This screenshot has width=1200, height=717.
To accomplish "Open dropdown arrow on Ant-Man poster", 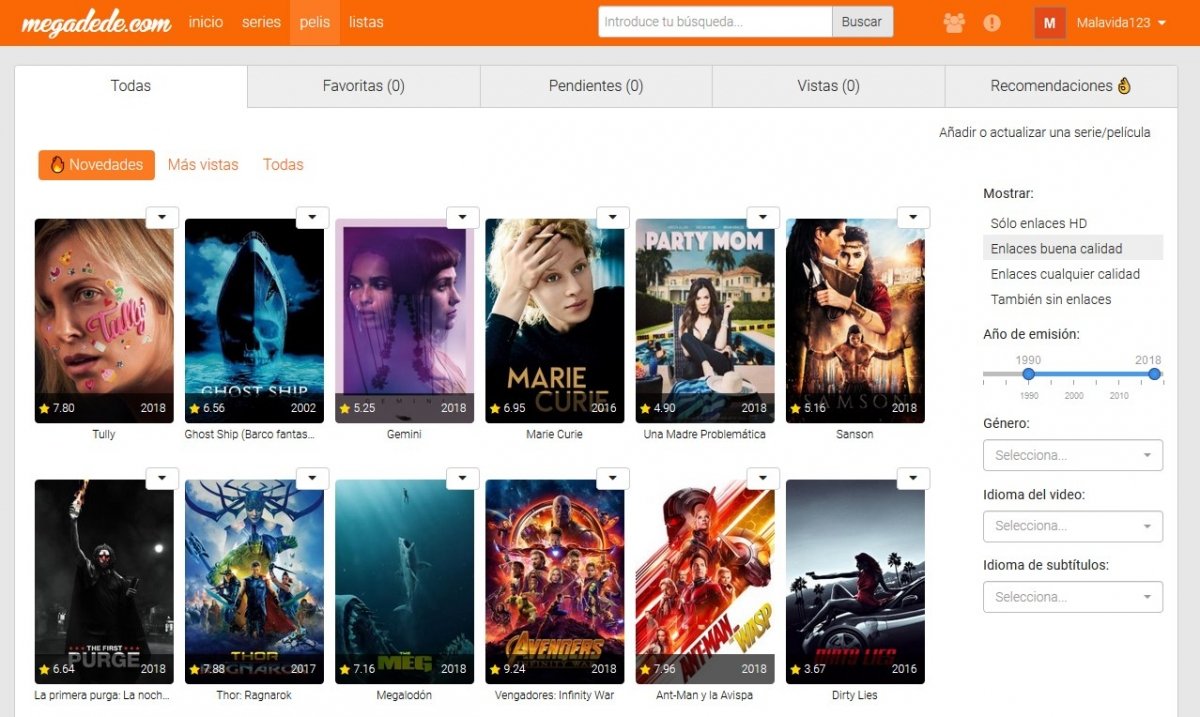I will coord(762,478).
